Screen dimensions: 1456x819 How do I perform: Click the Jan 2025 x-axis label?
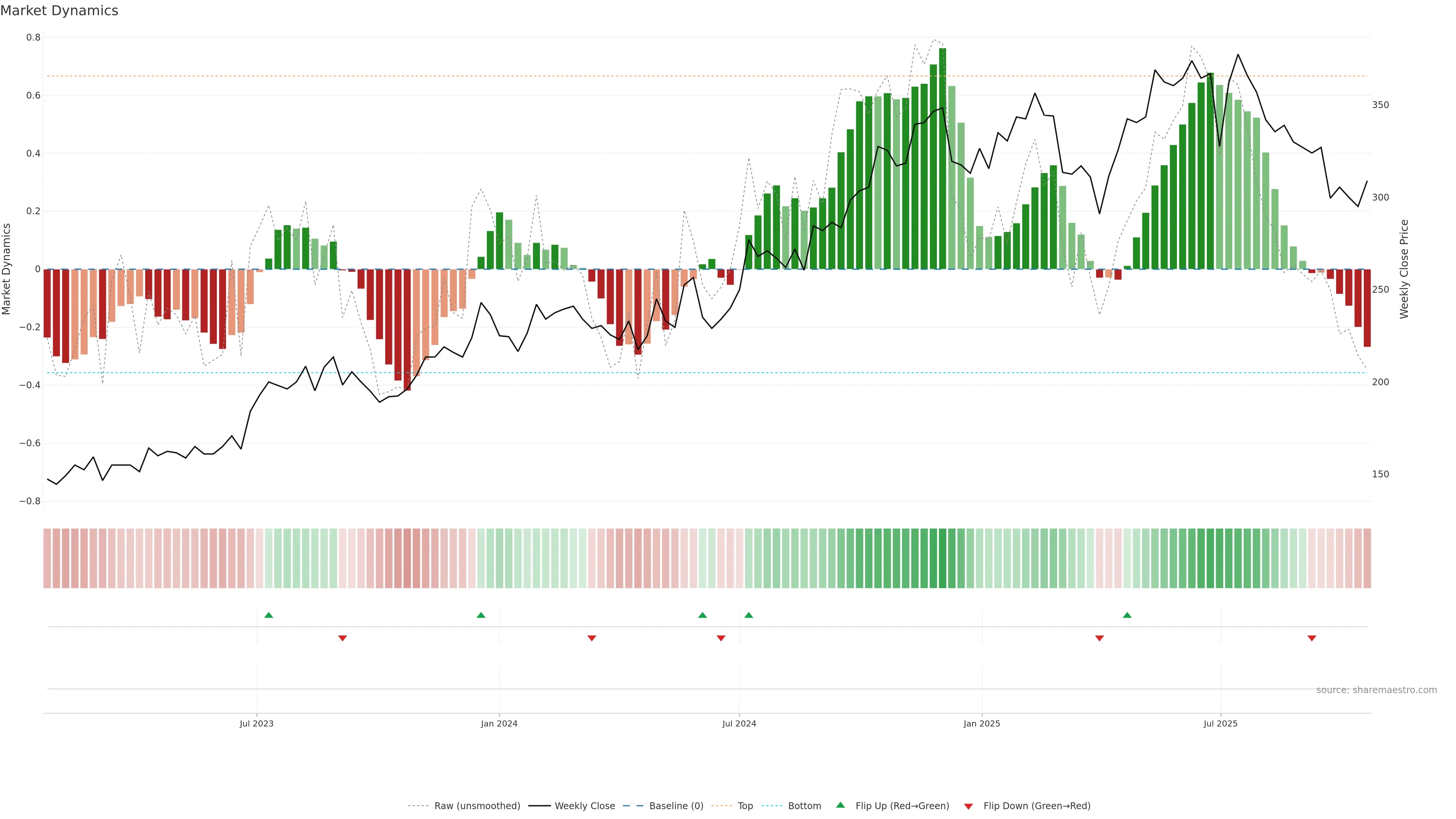point(982,723)
